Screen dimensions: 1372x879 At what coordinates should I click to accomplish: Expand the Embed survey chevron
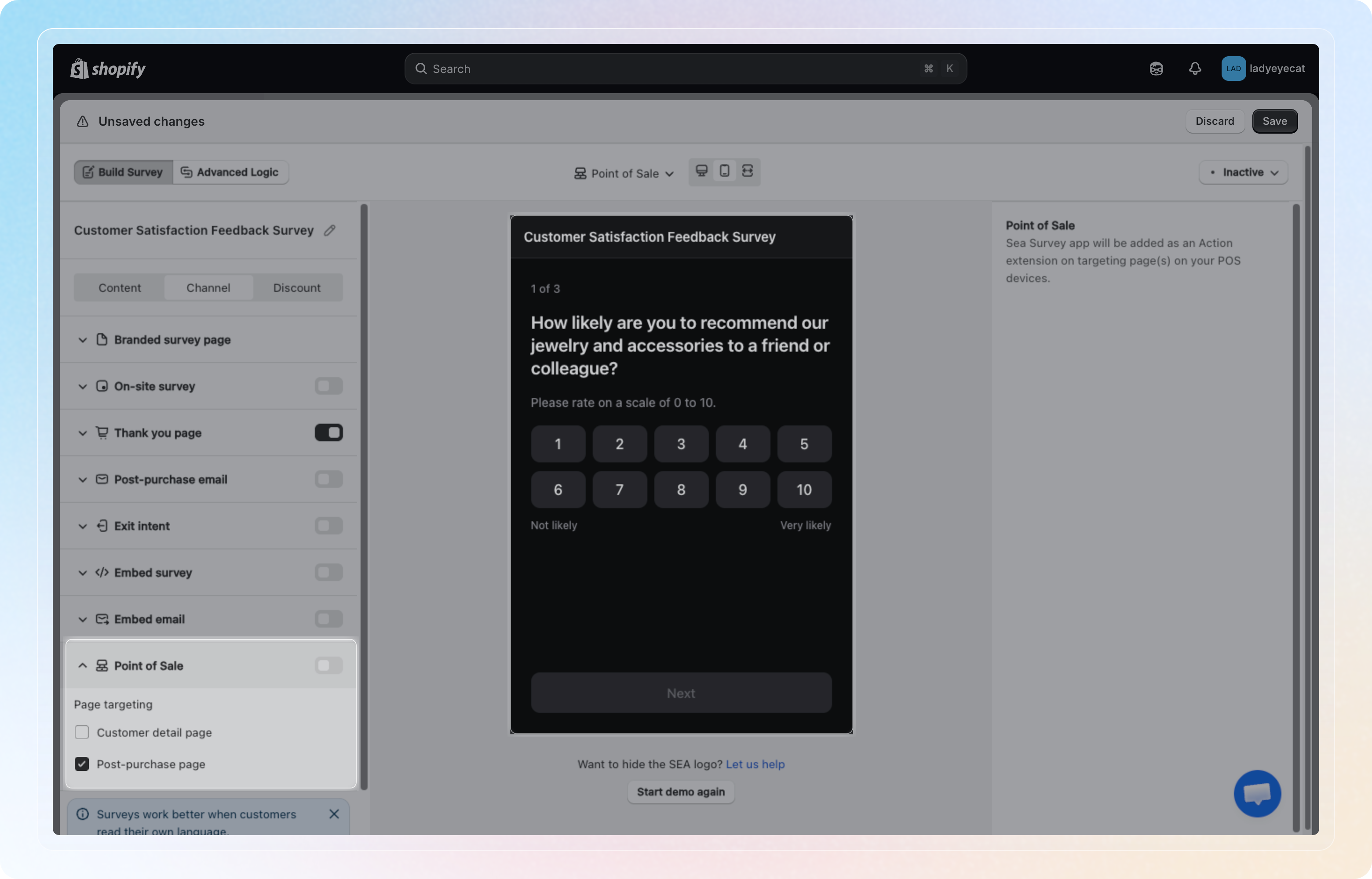83,573
